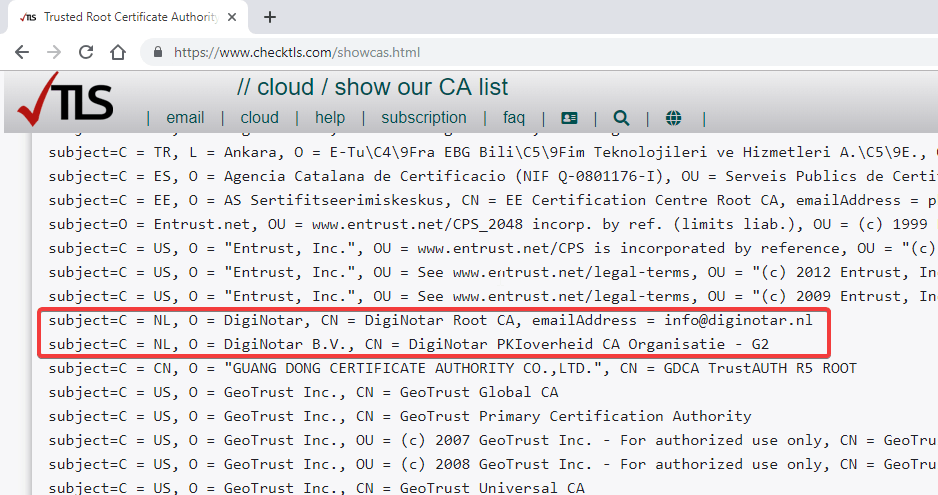This screenshot has height=495, width=938.
Task: Click the browser forward arrow
Action: [x=54, y=52]
